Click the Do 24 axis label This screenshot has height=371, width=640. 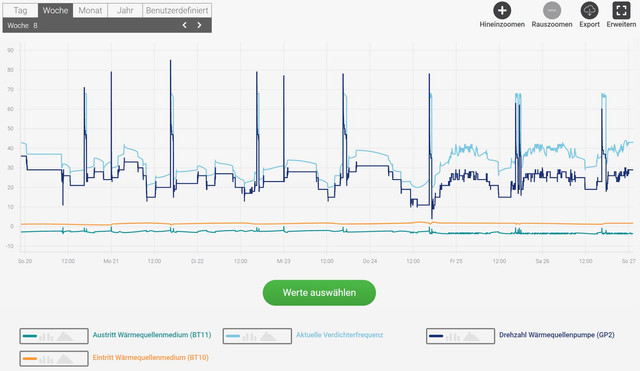[x=370, y=261]
